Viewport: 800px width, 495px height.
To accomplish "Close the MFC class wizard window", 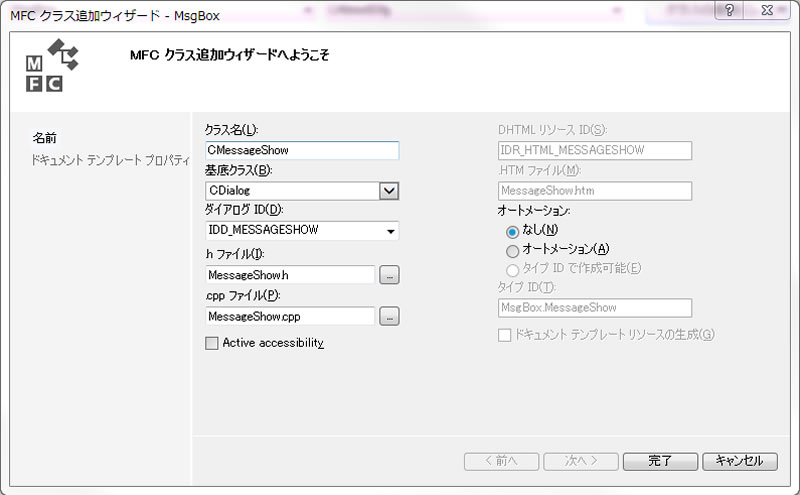I will coord(767,10).
